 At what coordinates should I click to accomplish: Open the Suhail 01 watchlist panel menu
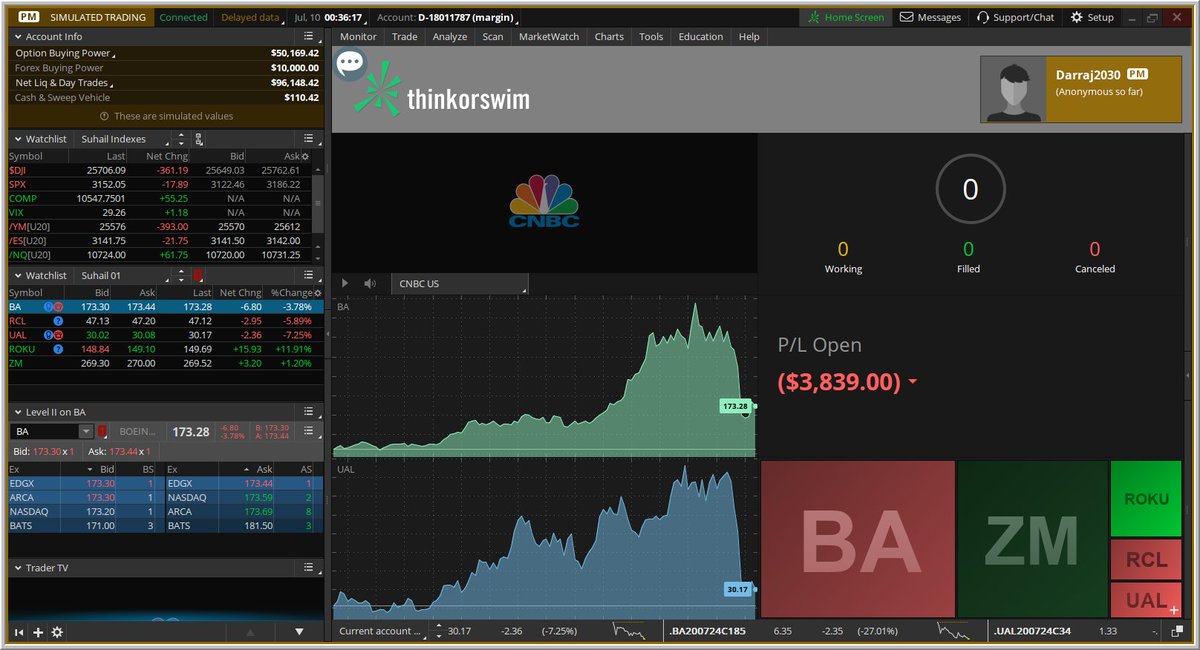tap(310, 275)
